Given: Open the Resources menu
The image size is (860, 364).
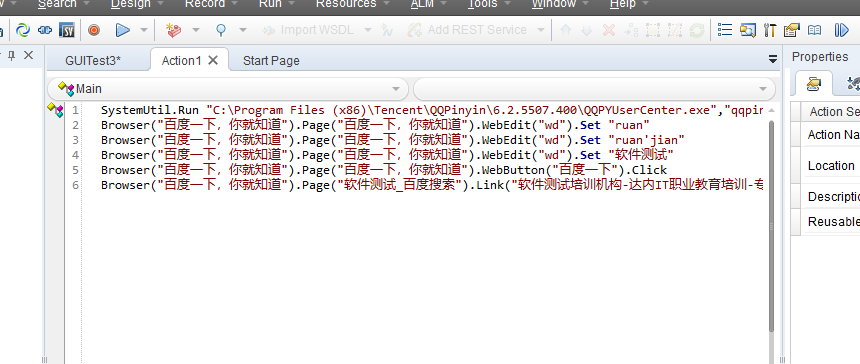Looking at the screenshot, I should [x=346, y=4].
